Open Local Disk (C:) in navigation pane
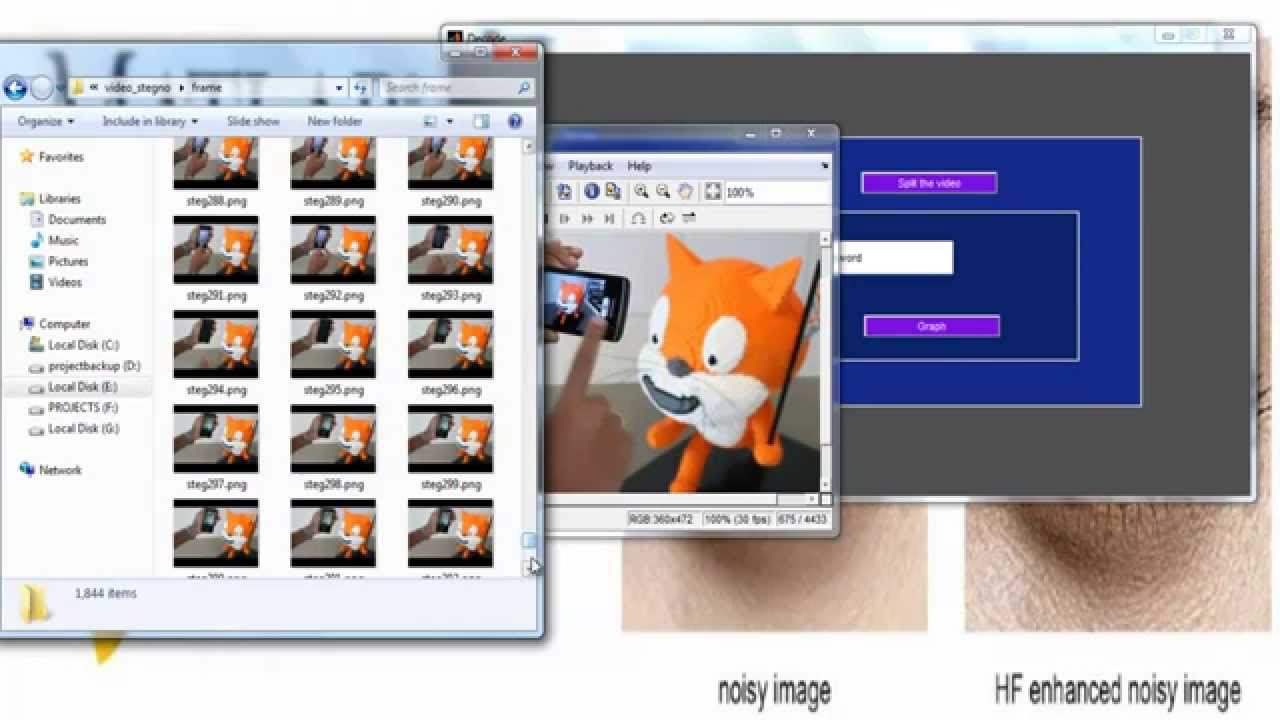Image resolution: width=1280 pixels, height=720 pixels. tap(83, 345)
